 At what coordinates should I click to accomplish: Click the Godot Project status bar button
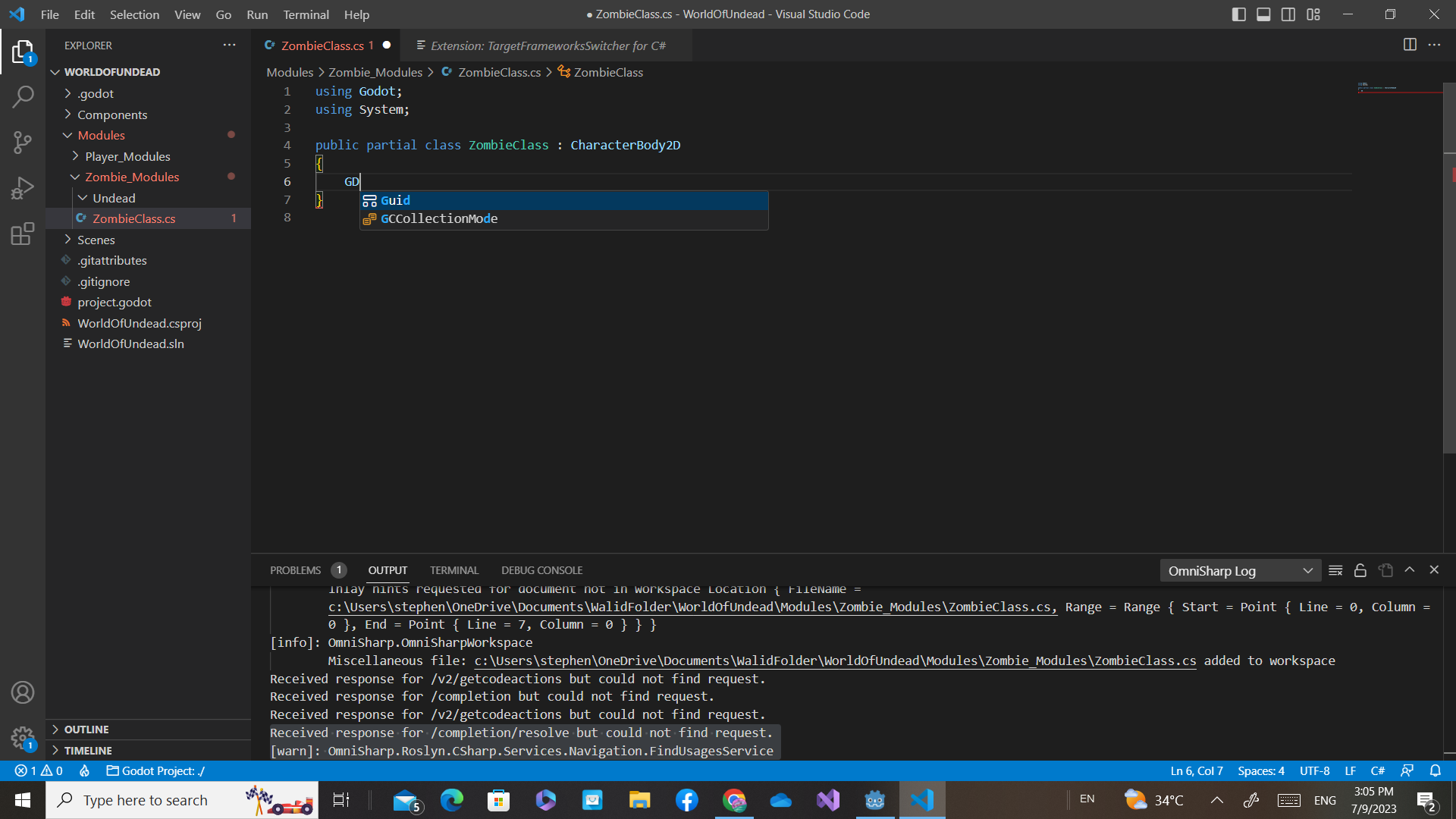(155, 770)
